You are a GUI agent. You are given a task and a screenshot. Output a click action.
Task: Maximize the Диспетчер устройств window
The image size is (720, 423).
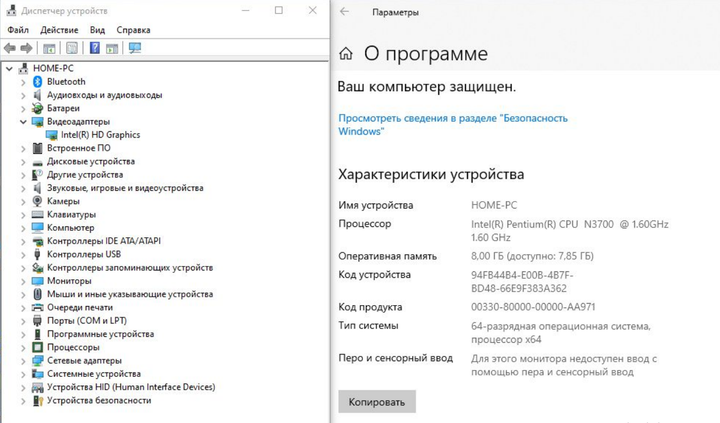coord(279,11)
